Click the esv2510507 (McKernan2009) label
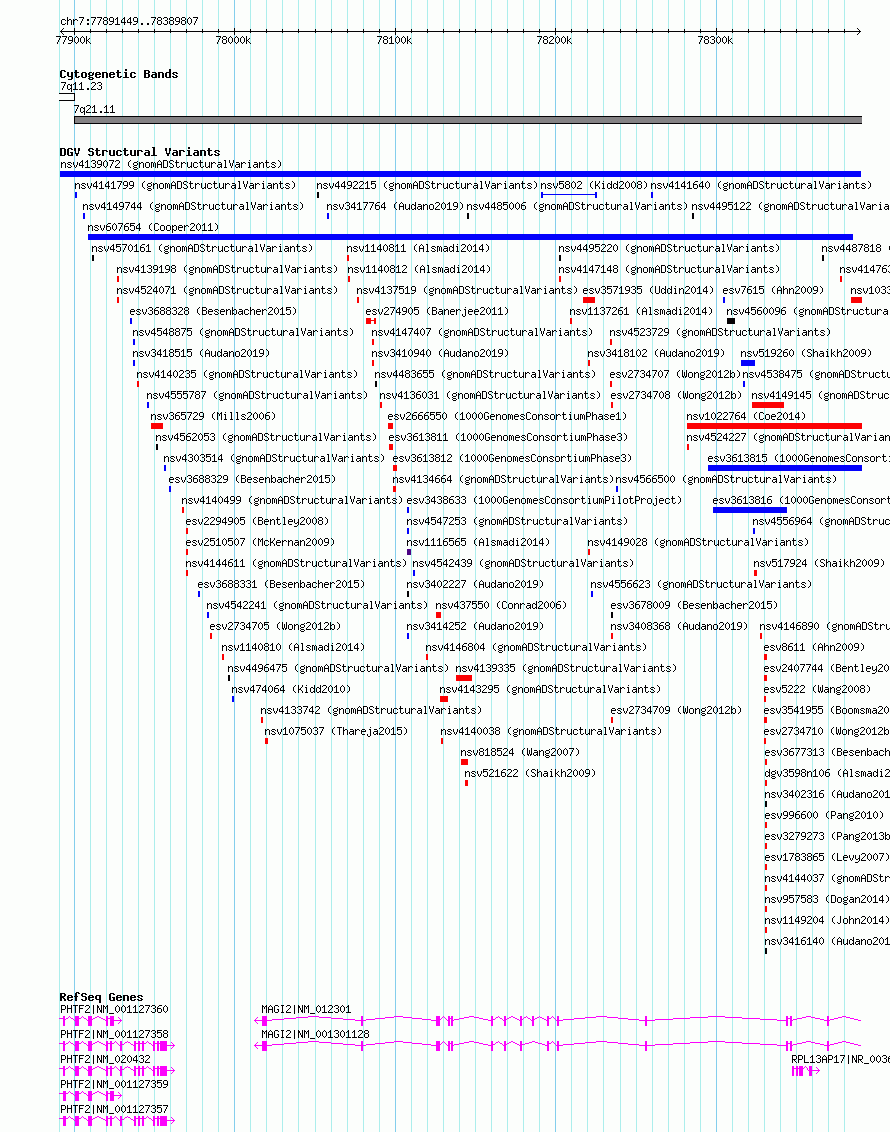890x1132 pixels. point(260,542)
